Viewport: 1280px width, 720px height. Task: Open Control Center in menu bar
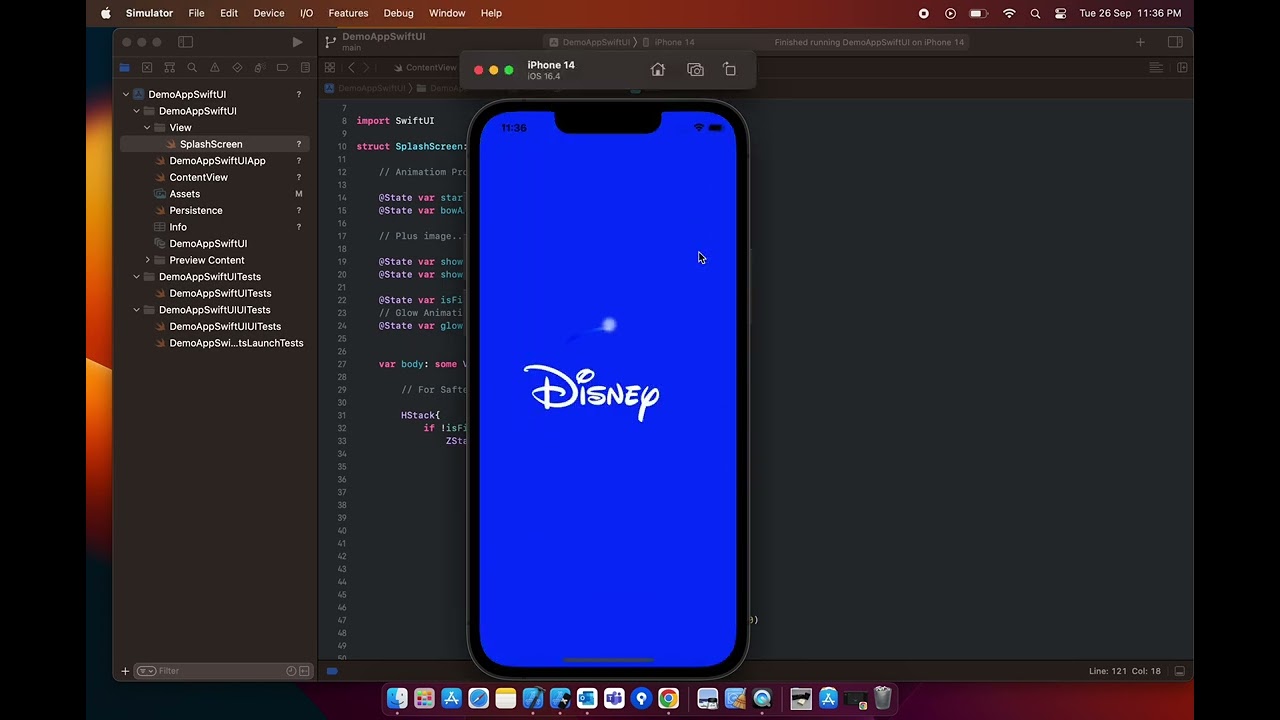(x=1061, y=13)
